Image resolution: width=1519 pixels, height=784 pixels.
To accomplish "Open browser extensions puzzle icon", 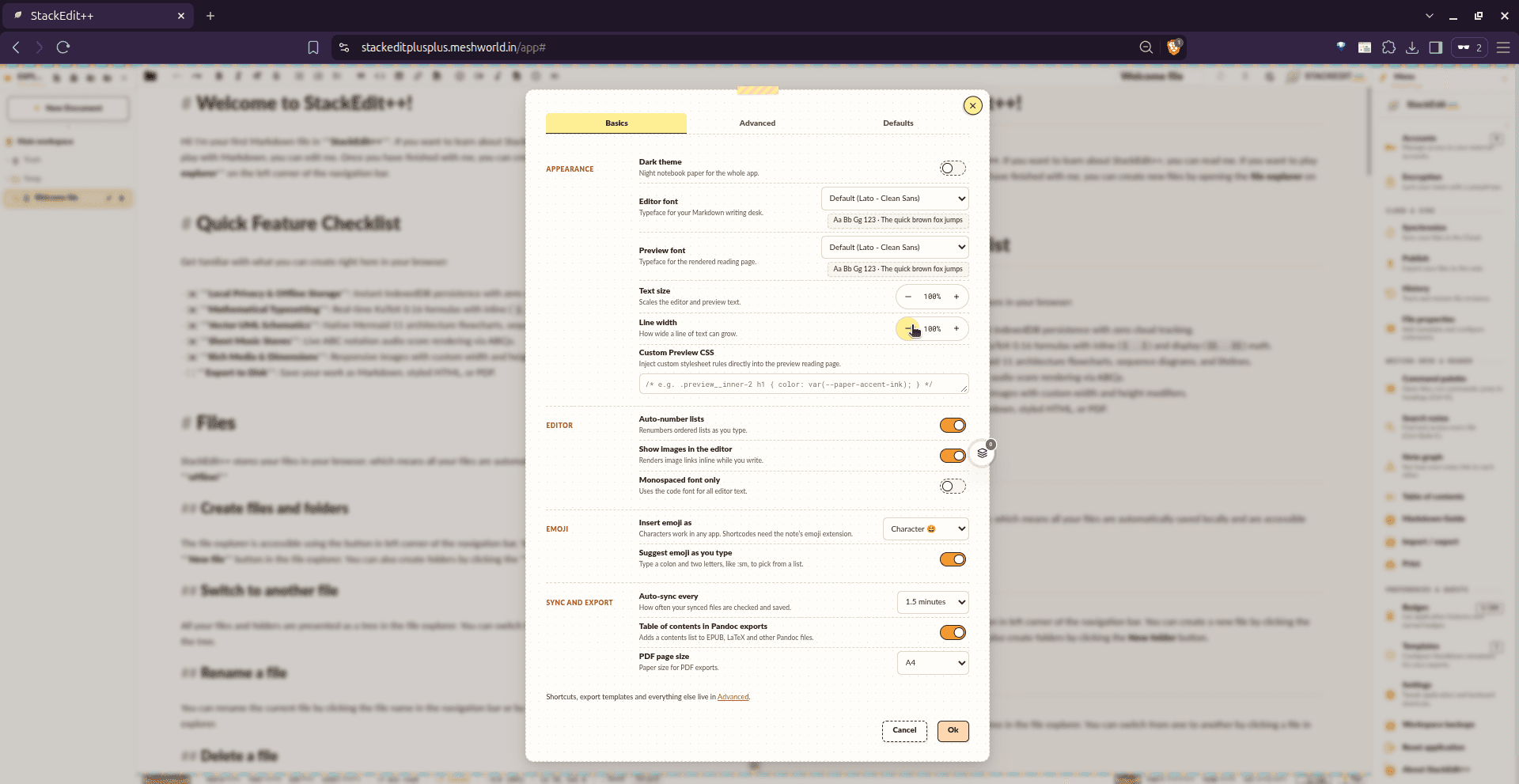I will [x=1388, y=47].
